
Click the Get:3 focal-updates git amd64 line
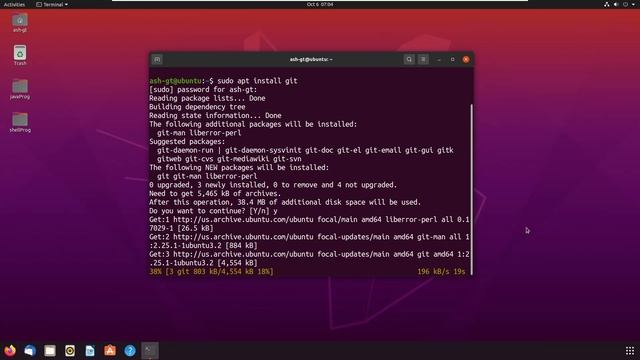coord(309,258)
